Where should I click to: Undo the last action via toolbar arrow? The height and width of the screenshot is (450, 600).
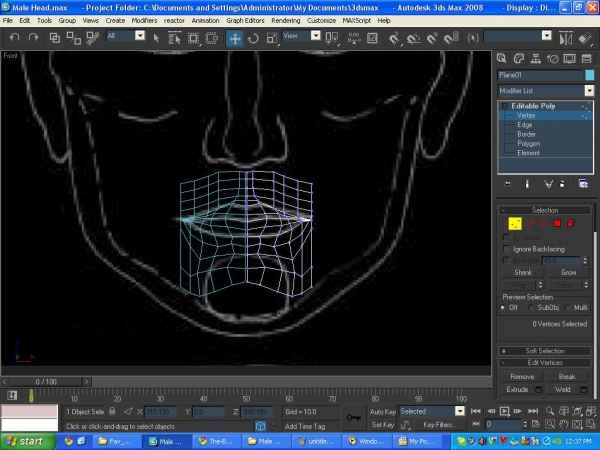click(x=15, y=38)
